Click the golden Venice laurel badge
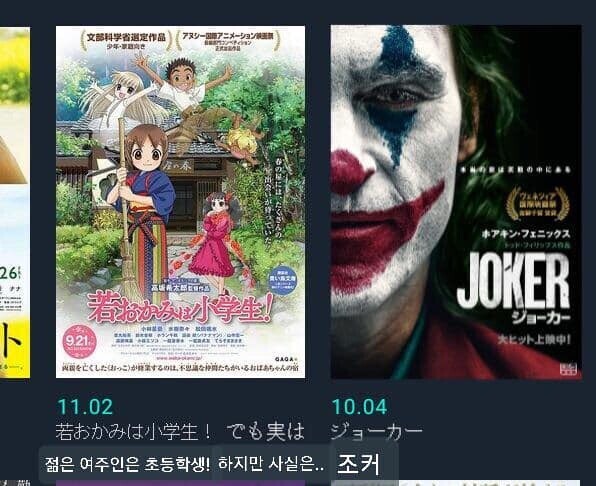The width and height of the screenshot is (596, 486). pos(538,203)
